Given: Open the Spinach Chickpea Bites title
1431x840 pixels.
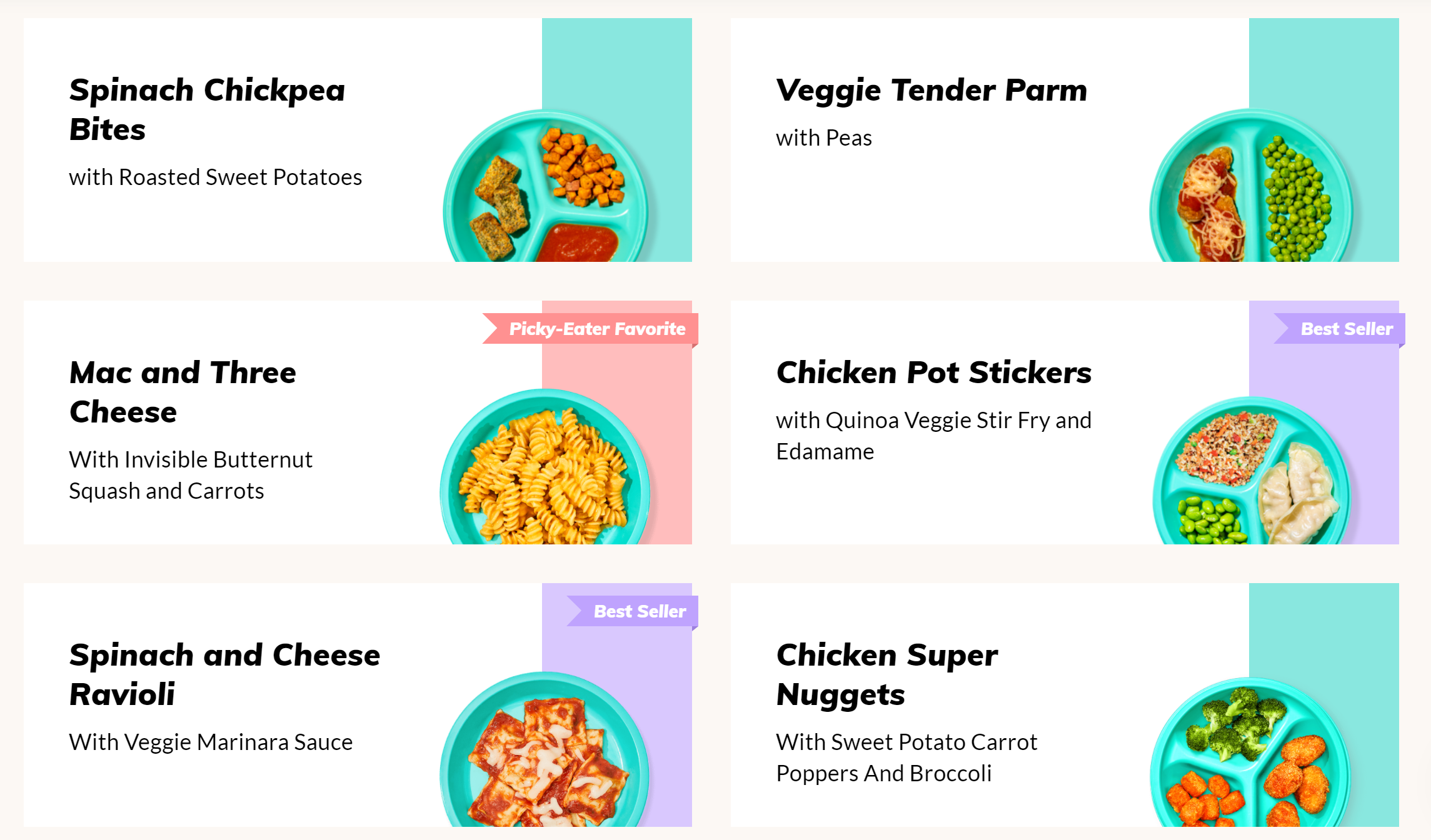Looking at the screenshot, I should (x=207, y=110).
